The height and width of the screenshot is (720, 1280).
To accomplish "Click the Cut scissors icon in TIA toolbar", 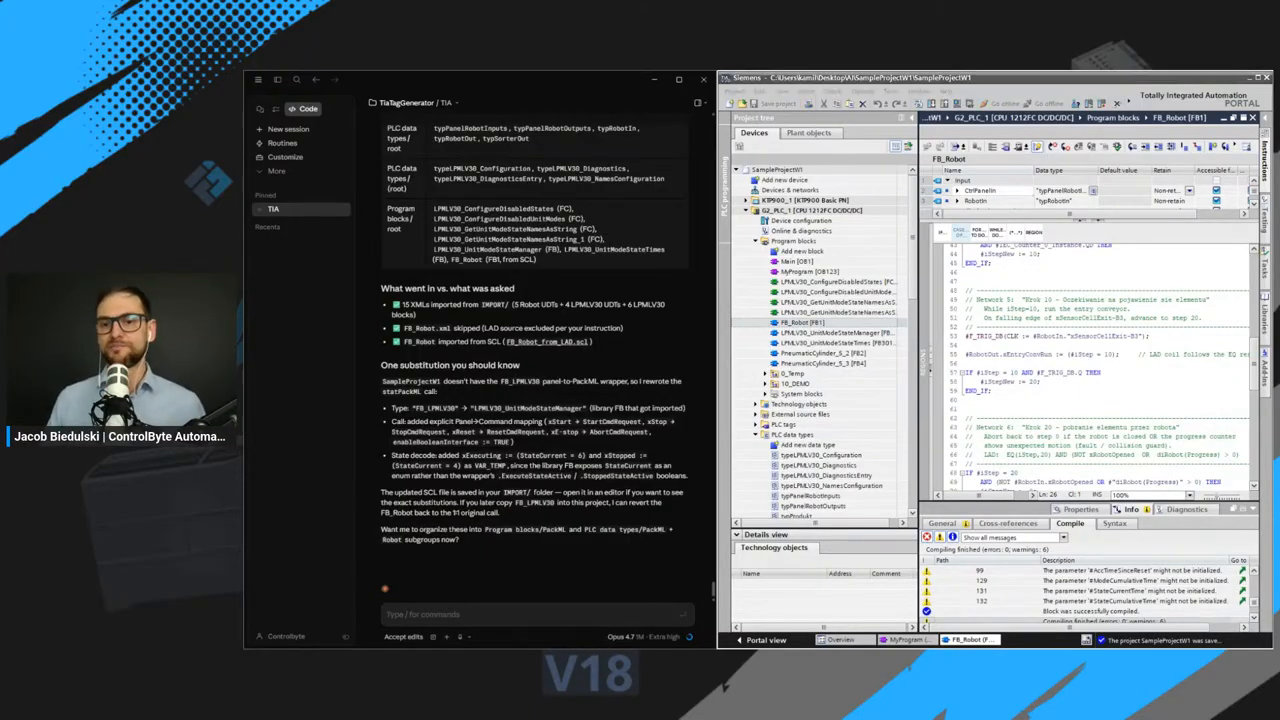I will [x=823, y=104].
